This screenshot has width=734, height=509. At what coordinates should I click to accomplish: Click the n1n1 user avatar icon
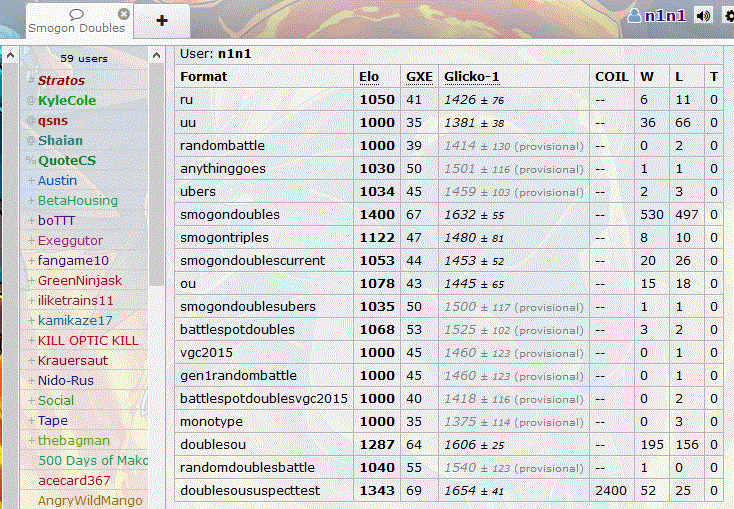[634, 16]
